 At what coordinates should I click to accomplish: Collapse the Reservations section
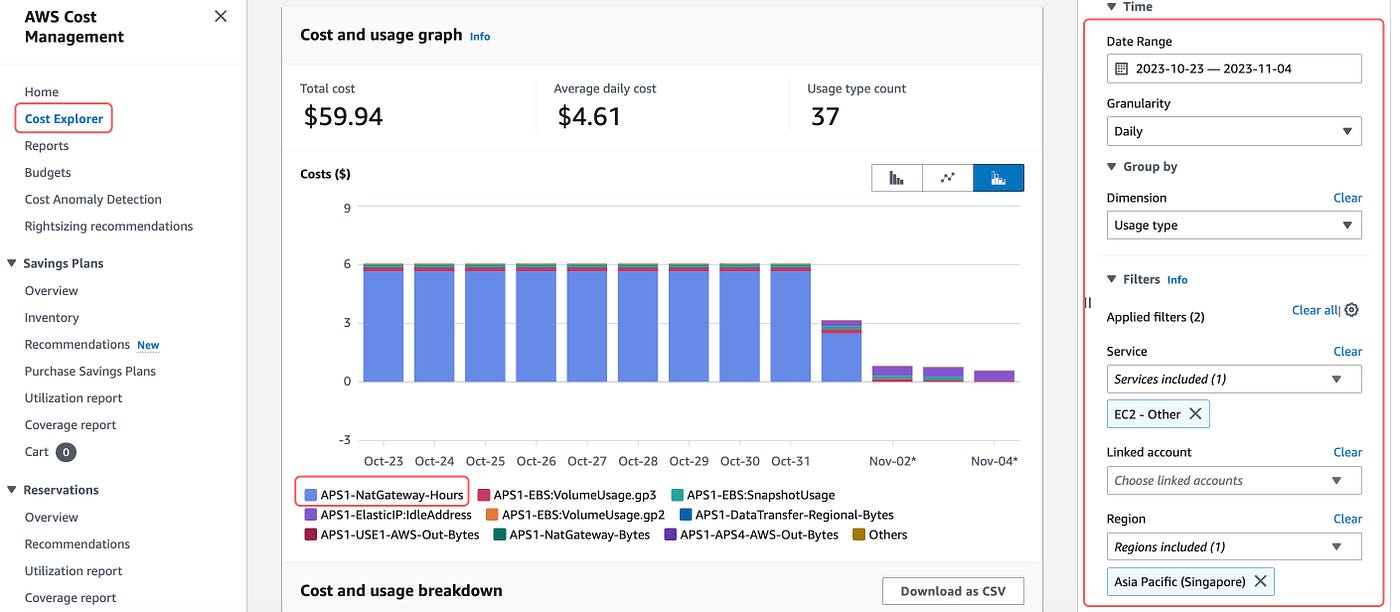click(12, 490)
